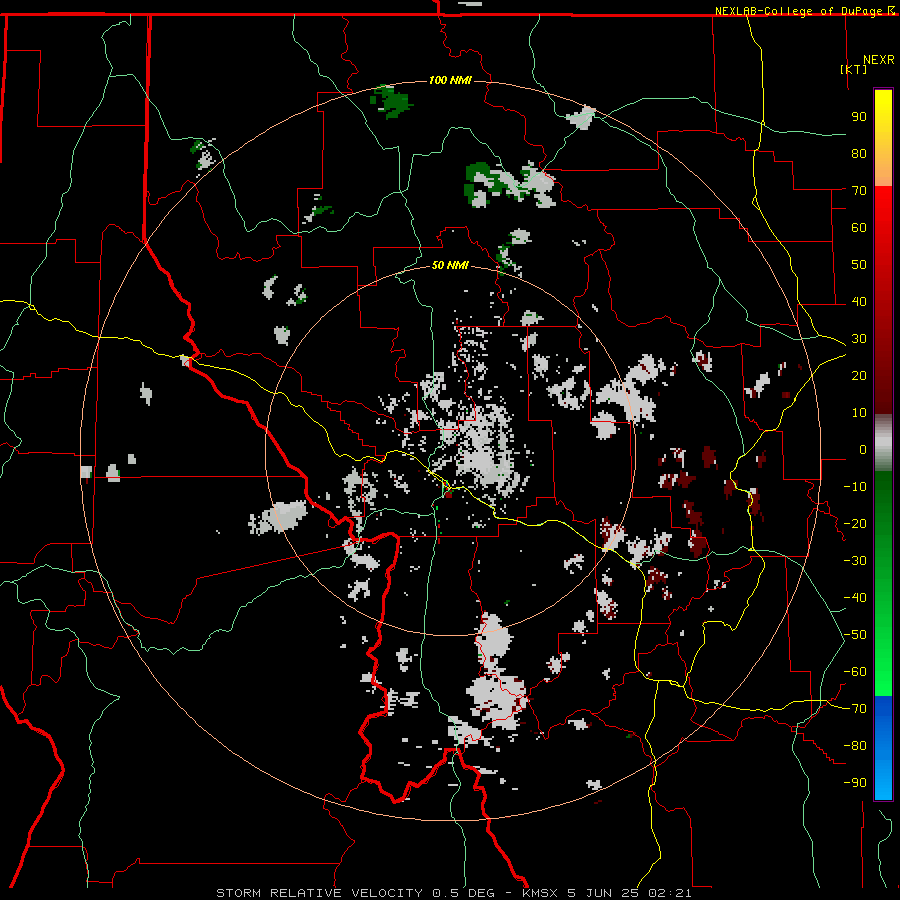
Task: Click STORM RELATIVE VELOCITY in the caption
Action: pos(319,893)
